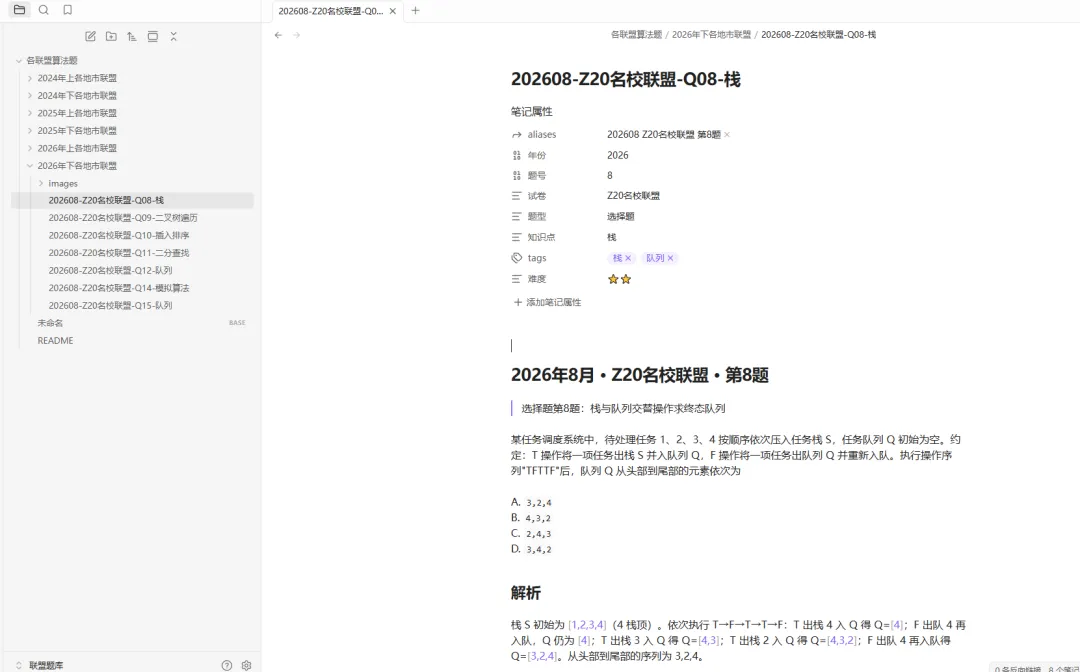The height and width of the screenshot is (672, 1080).
Task: Expand the images folder
Action: tap(41, 184)
